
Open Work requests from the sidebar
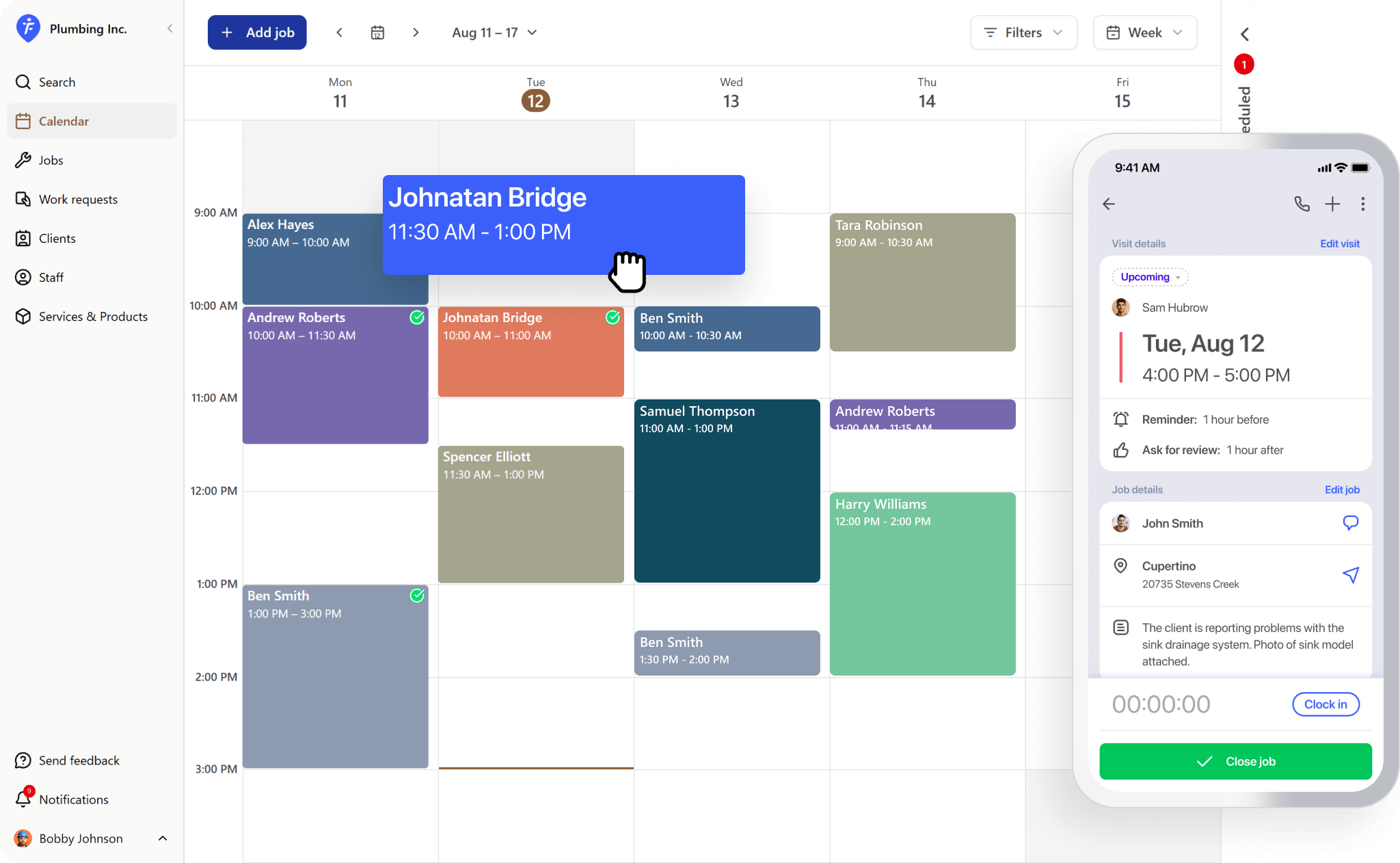coord(23,199)
